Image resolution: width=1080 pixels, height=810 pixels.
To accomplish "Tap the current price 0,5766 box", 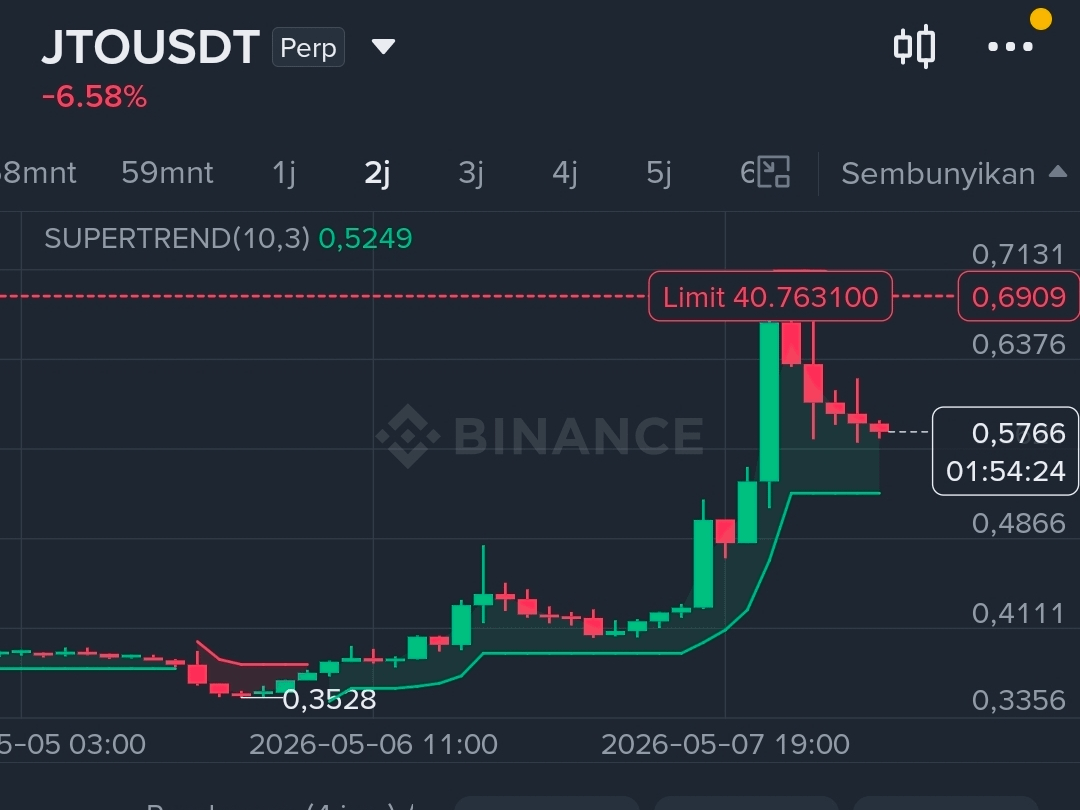I will [x=1005, y=451].
